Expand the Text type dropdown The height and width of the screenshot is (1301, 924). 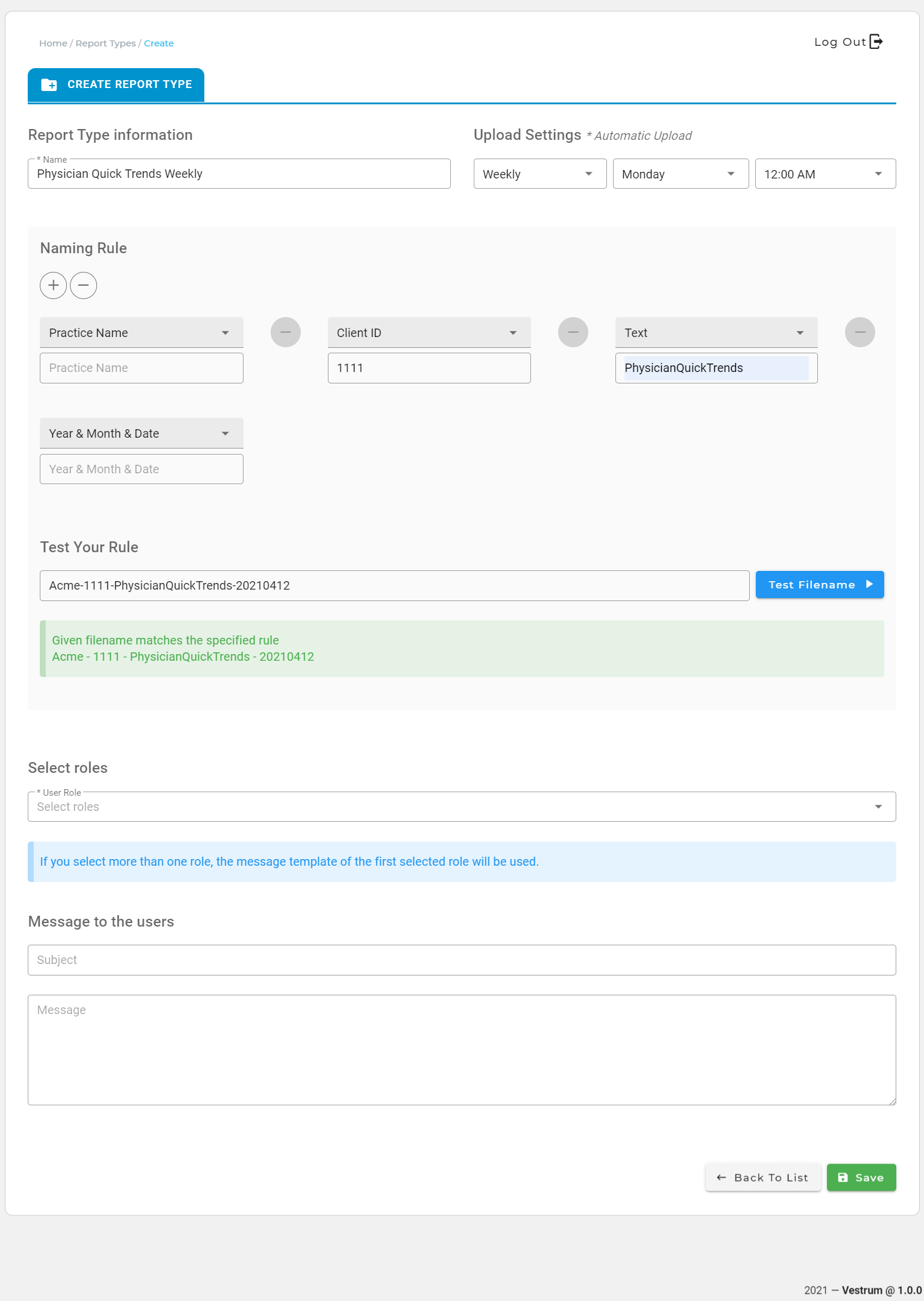click(x=717, y=332)
